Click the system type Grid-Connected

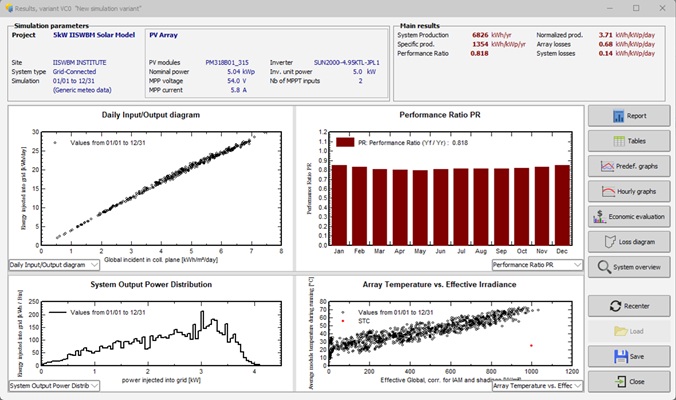click(74, 72)
